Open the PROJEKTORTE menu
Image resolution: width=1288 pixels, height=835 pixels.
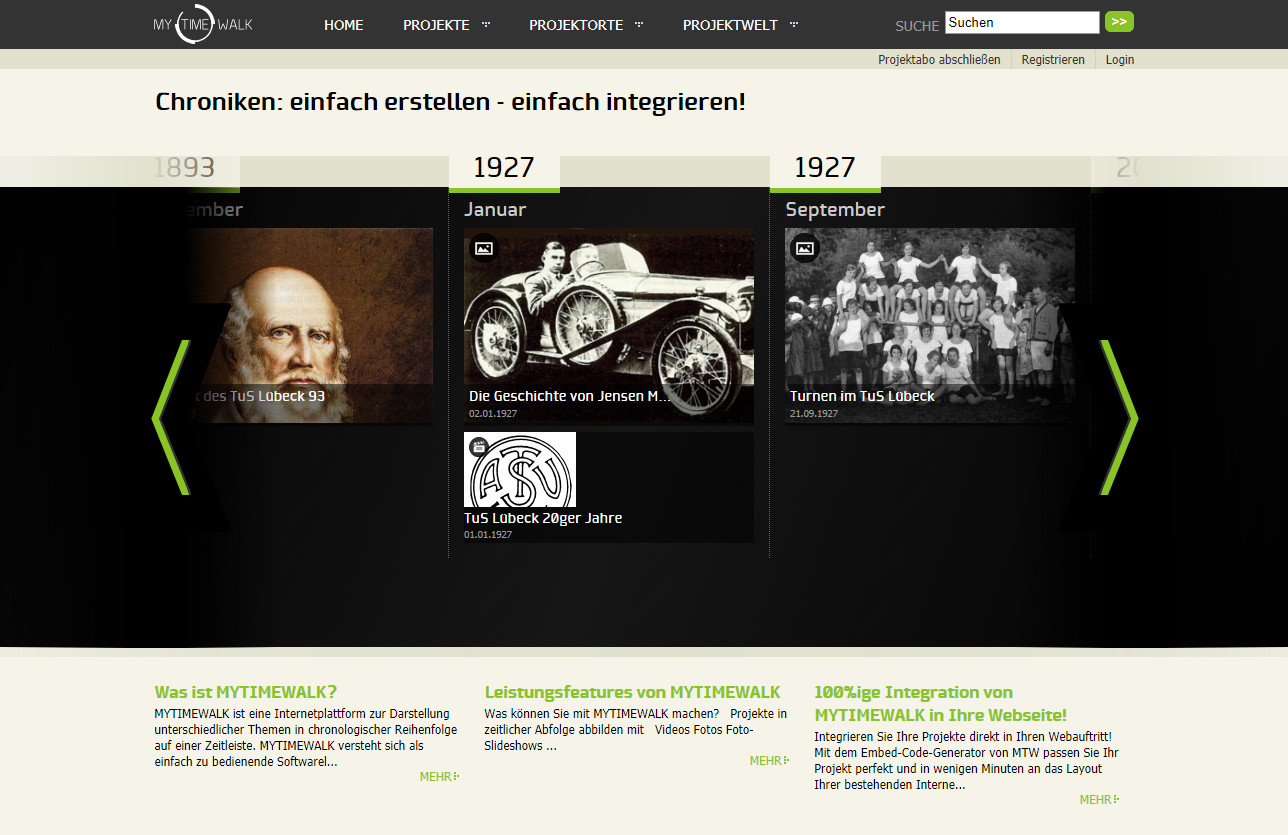[576, 25]
